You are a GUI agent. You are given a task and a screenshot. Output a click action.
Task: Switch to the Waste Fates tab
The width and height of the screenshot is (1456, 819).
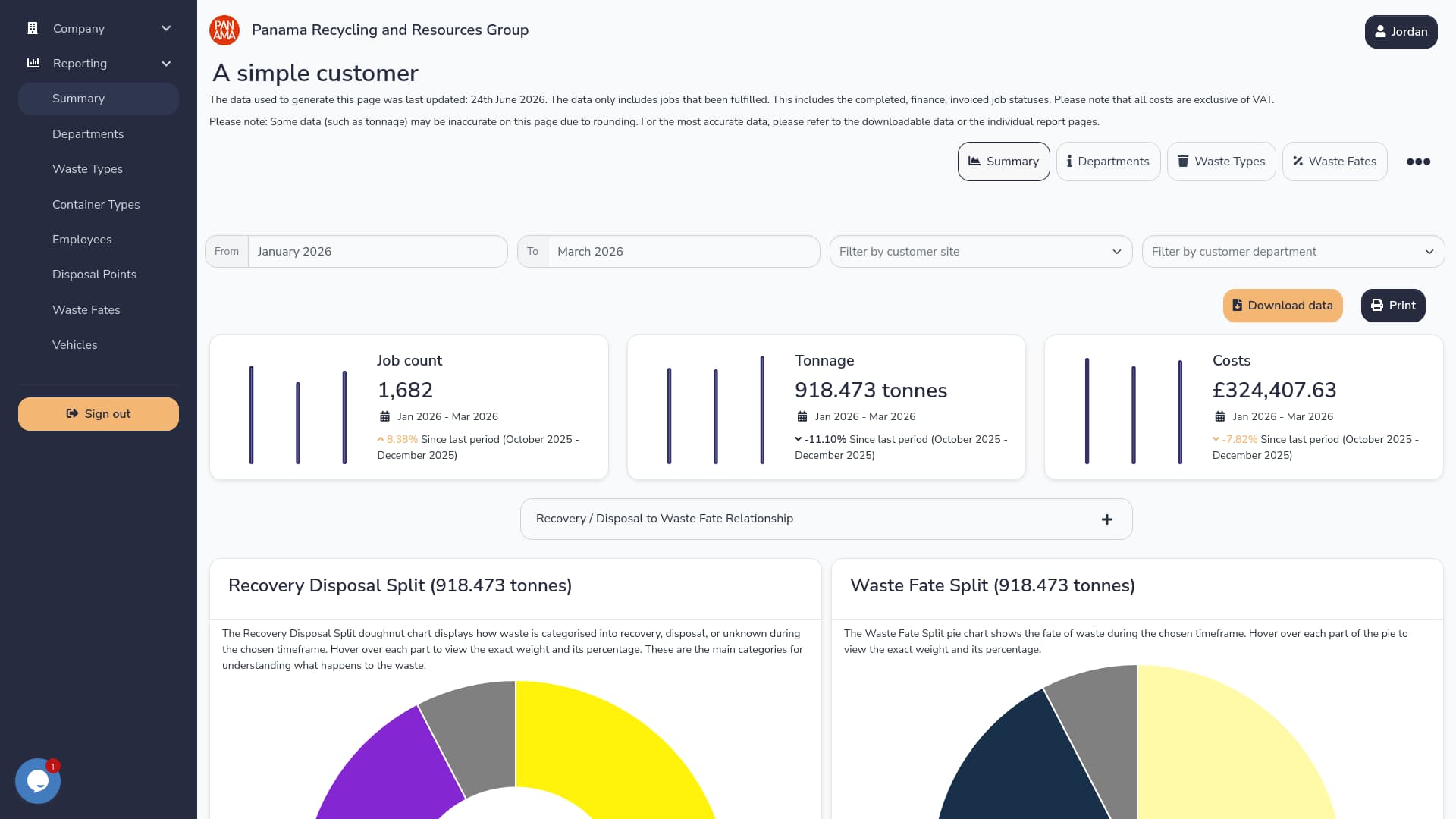click(x=1335, y=162)
